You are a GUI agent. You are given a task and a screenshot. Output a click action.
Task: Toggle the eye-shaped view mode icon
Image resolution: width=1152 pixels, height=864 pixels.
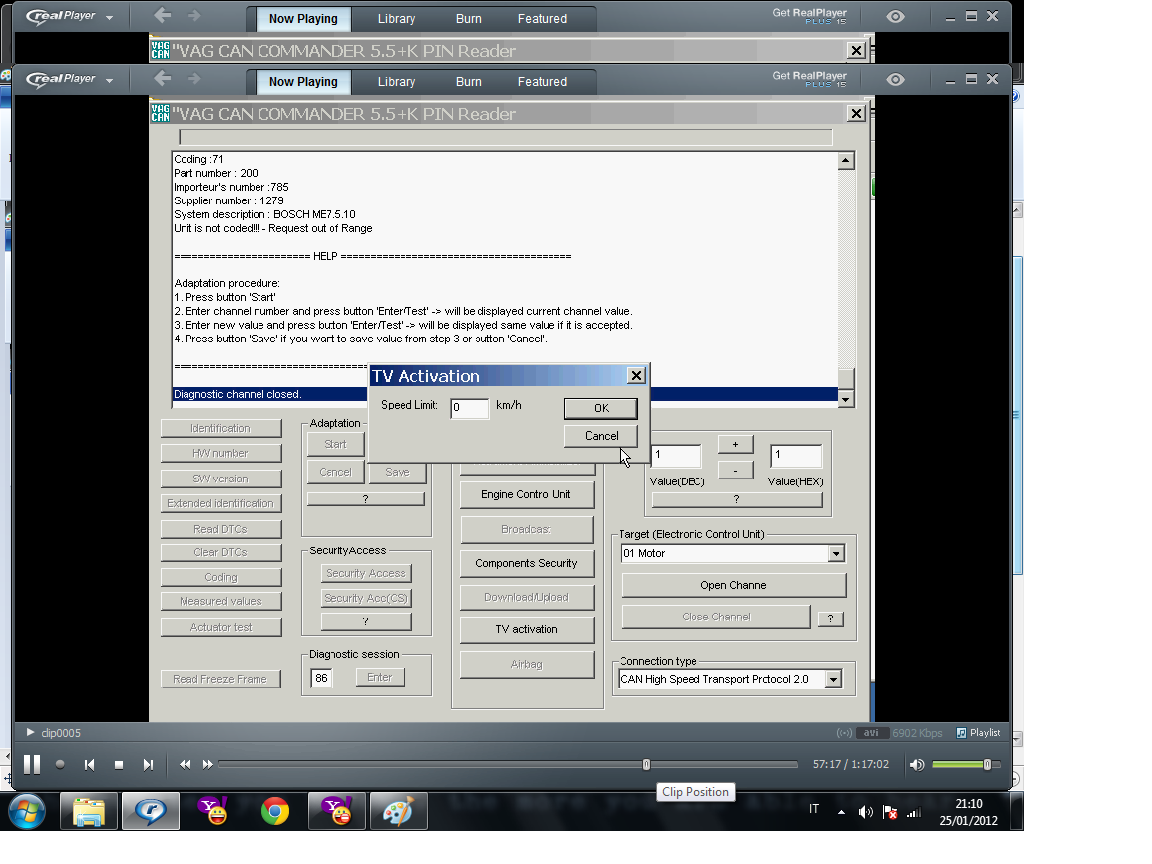pyautogui.click(x=895, y=80)
